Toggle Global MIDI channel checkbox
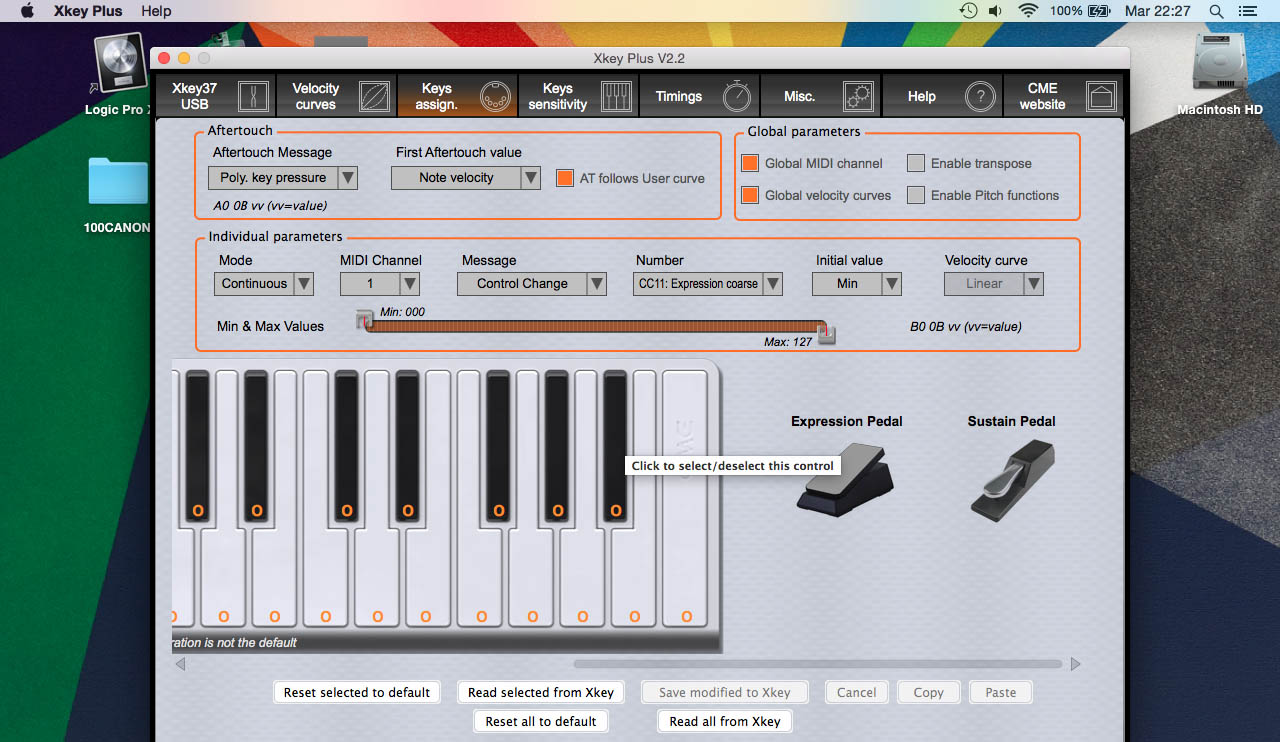1280x742 pixels. click(x=750, y=163)
